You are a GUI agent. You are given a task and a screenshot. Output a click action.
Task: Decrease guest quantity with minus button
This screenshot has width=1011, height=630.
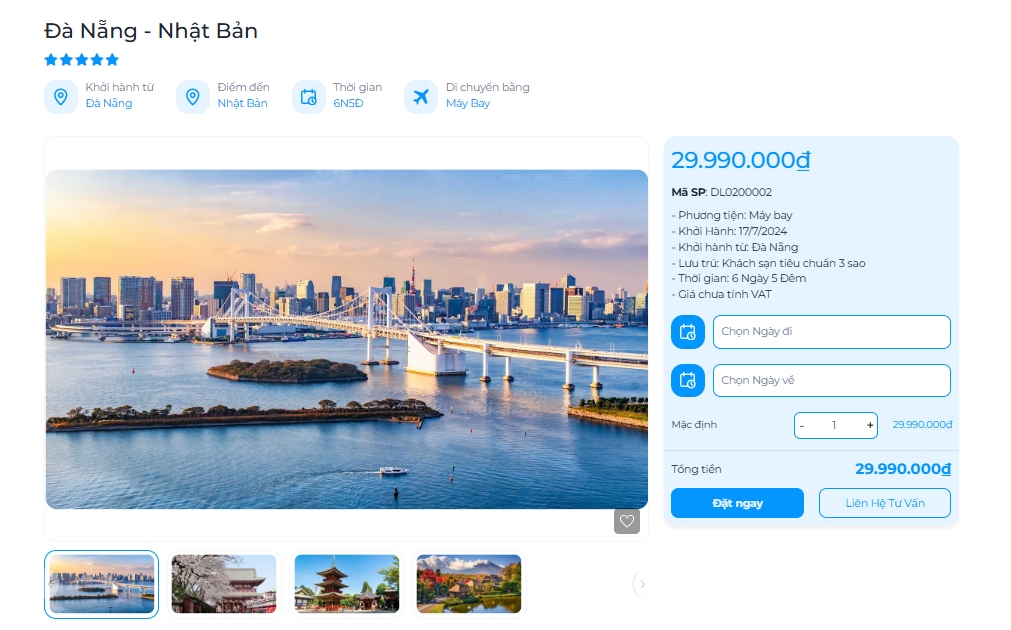(x=802, y=426)
